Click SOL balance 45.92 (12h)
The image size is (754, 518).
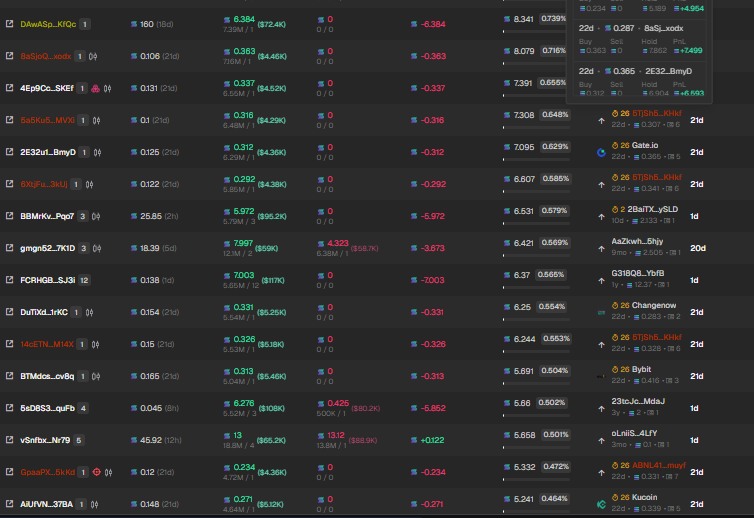point(155,440)
